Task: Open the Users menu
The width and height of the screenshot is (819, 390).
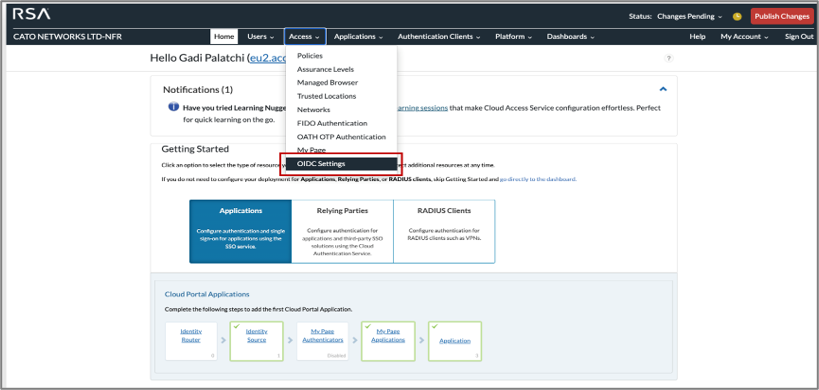Action: 261,37
